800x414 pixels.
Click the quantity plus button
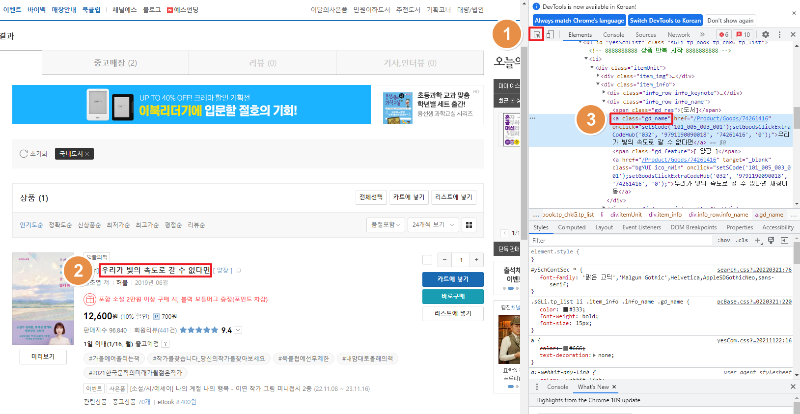(477, 260)
